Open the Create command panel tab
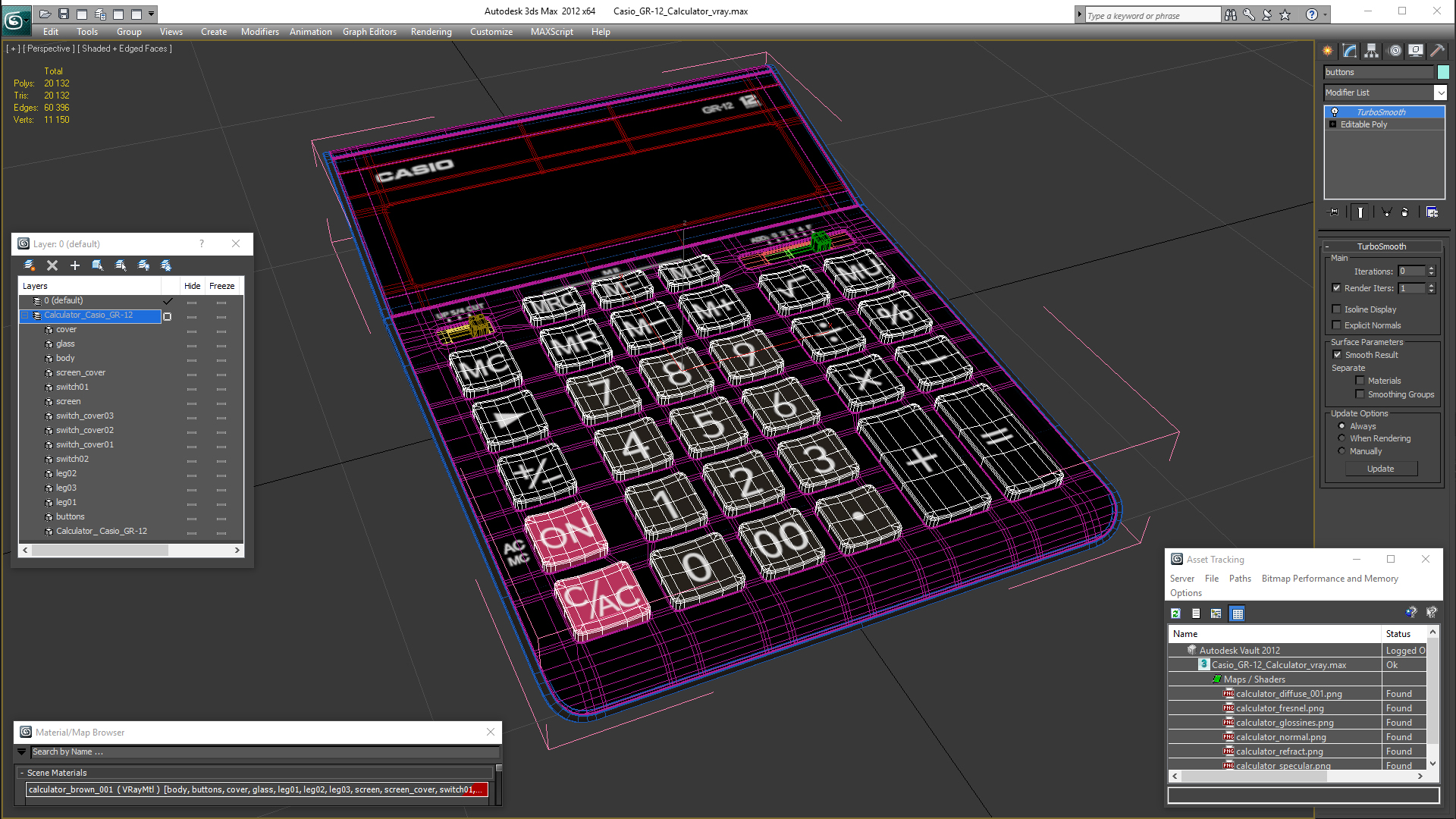Viewport: 1456px width, 819px height. coord(1328,51)
